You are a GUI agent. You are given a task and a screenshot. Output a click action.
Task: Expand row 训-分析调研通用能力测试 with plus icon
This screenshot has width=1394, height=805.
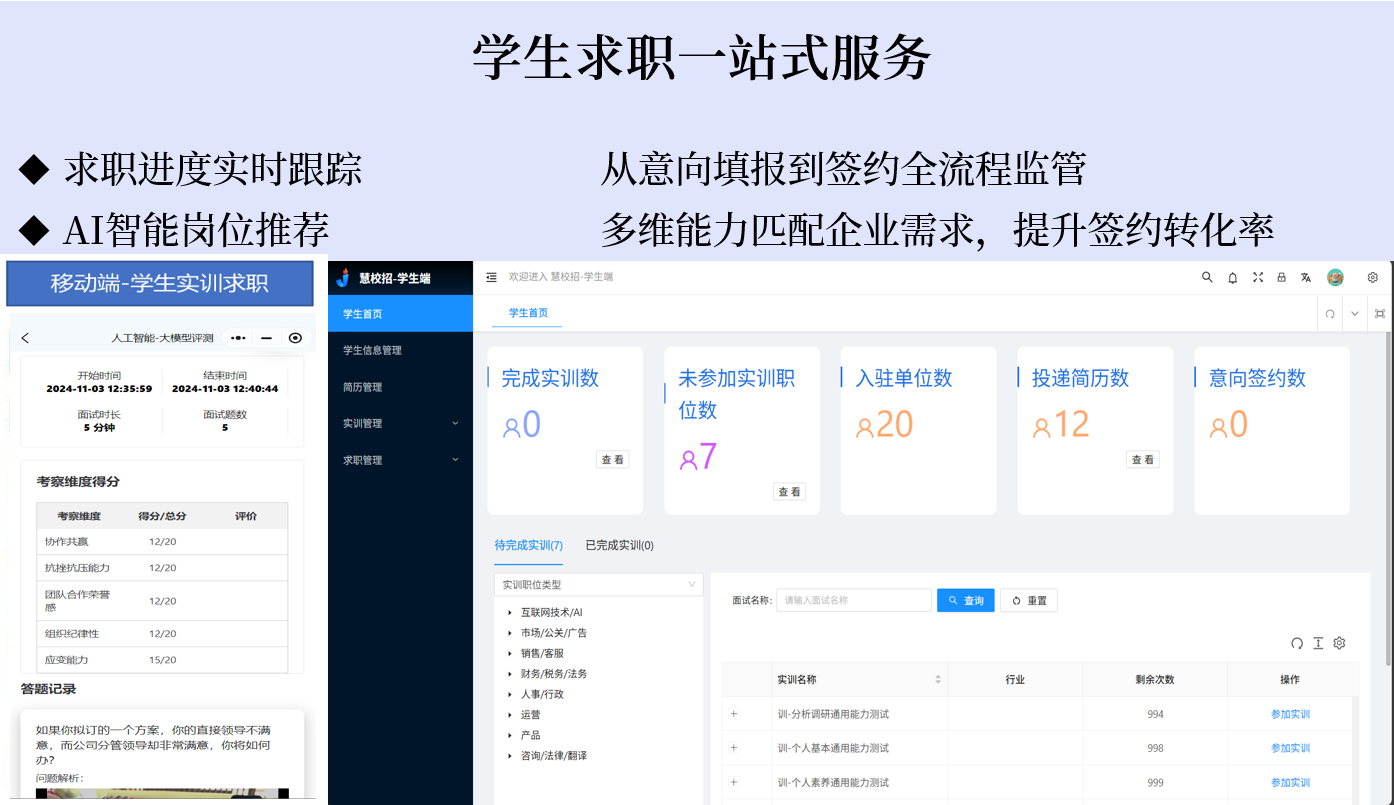(734, 714)
